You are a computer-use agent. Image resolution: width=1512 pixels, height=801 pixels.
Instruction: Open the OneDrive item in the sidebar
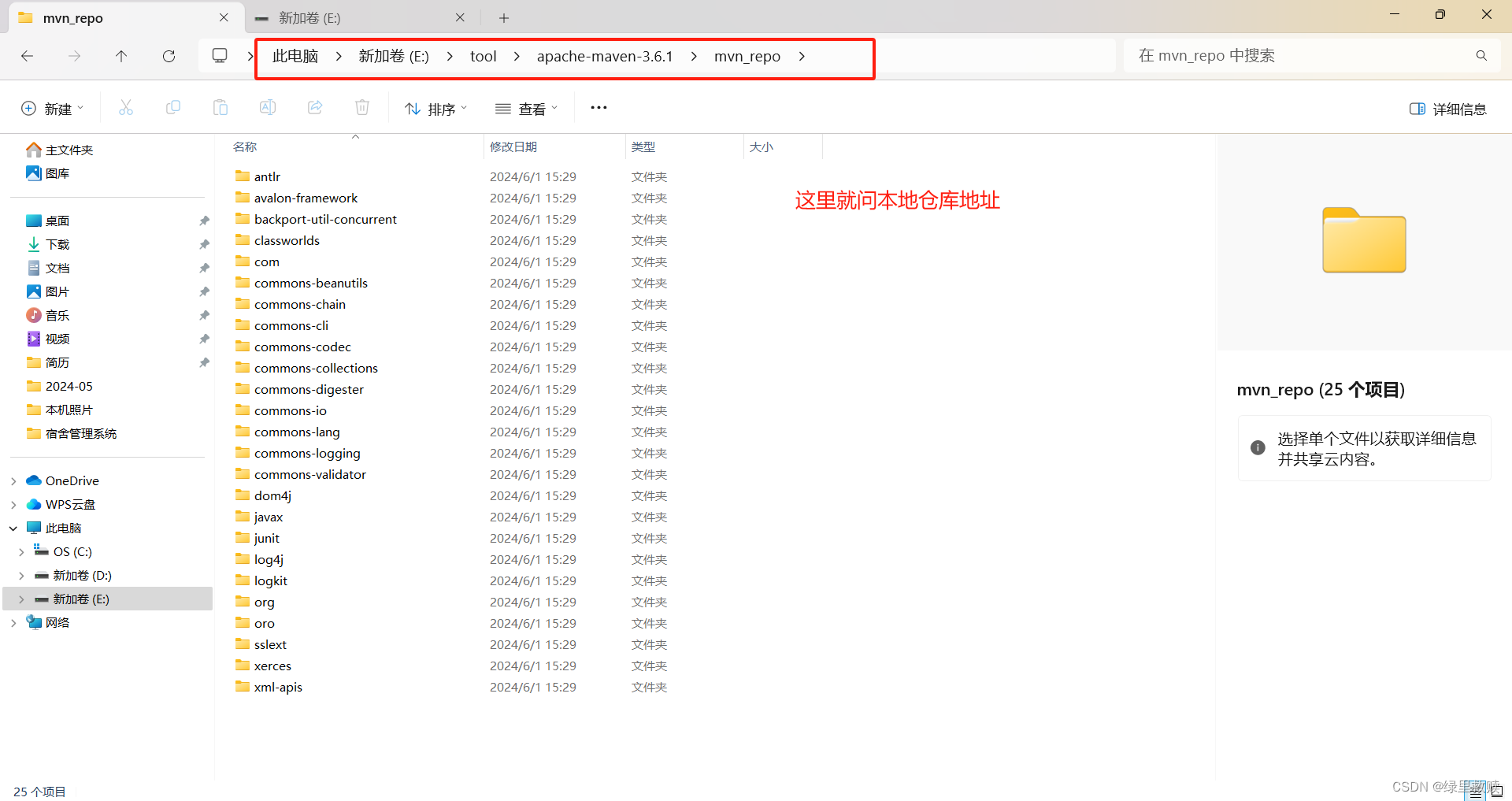click(71, 480)
